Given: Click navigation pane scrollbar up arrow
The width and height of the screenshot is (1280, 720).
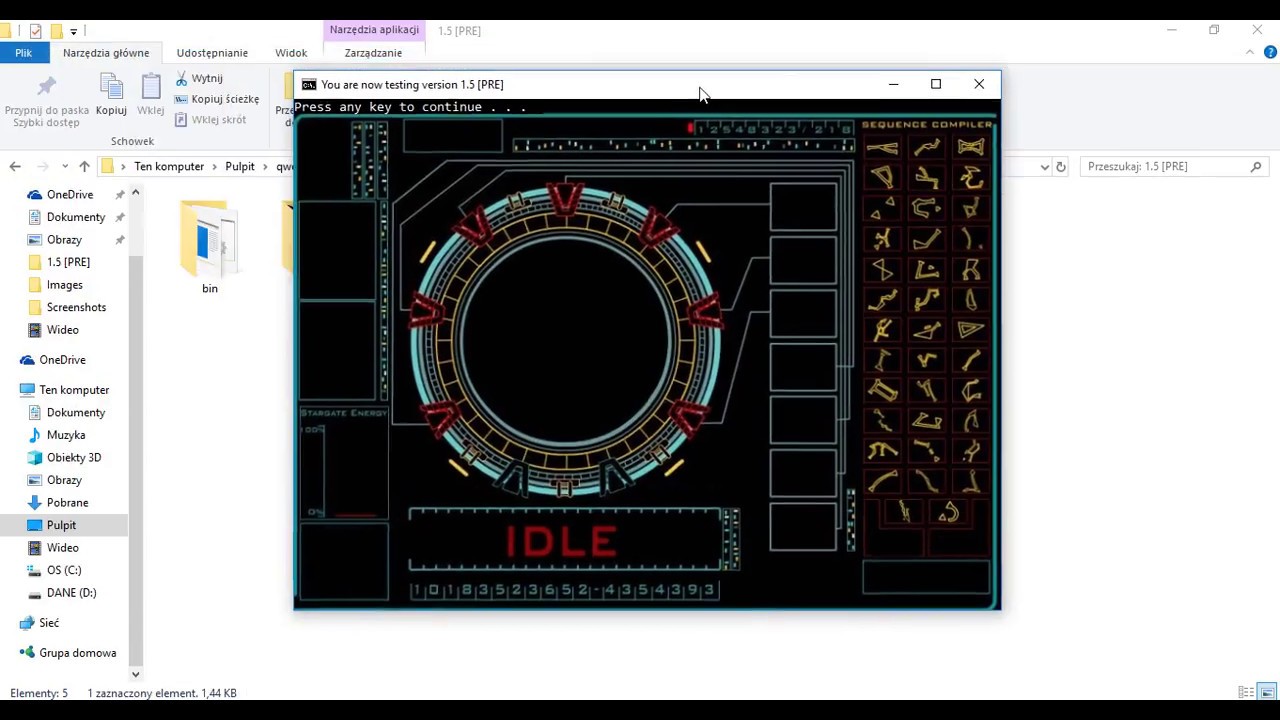Looking at the screenshot, I should click(x=135, y=192).
